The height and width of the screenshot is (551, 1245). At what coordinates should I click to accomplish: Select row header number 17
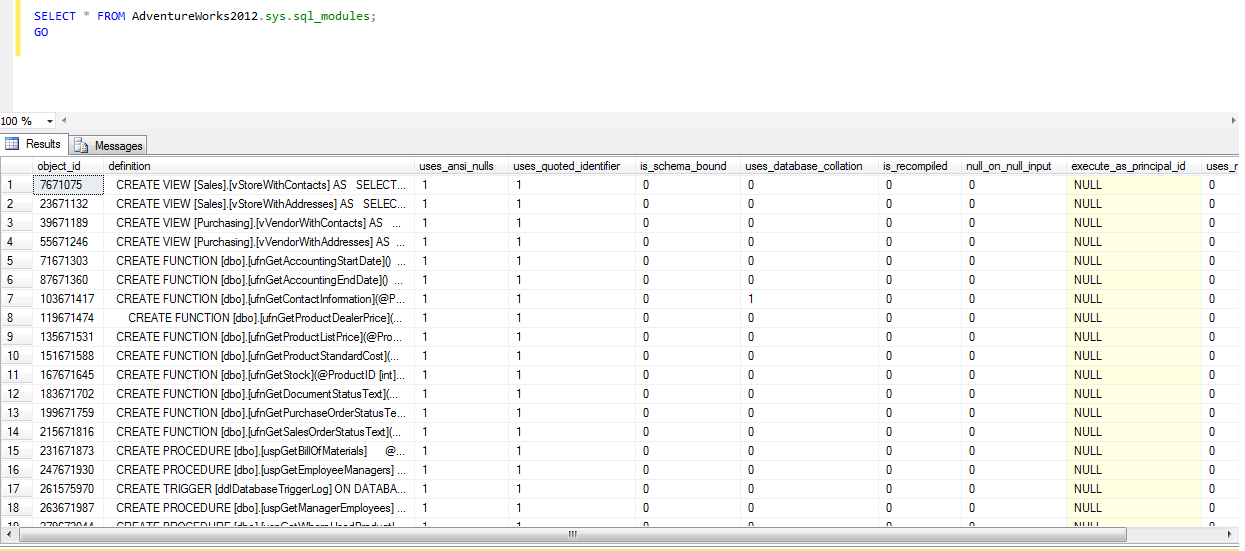[16, 489]
